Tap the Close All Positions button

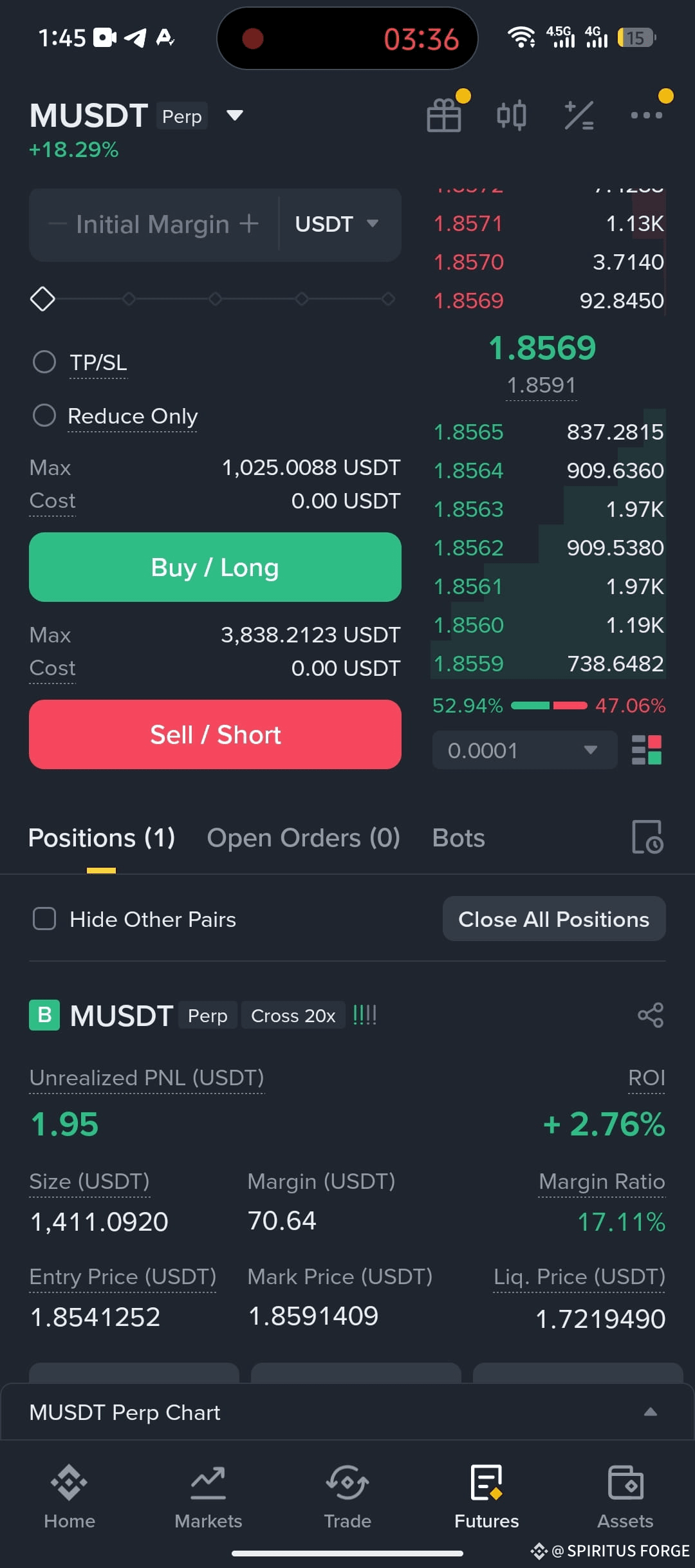(554, 919)
